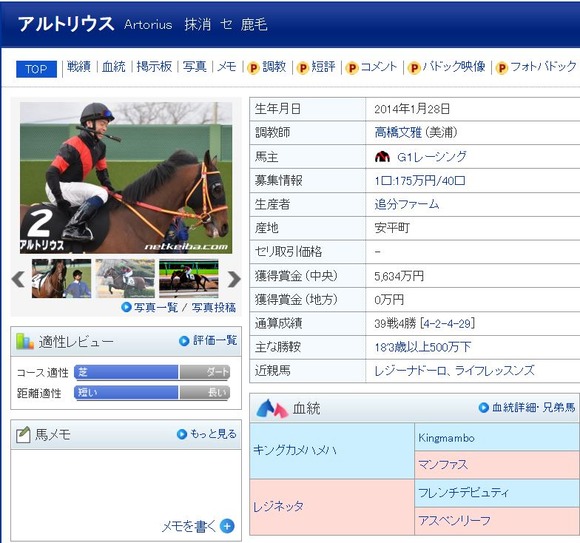Open the 評価一覧 link

215,340
